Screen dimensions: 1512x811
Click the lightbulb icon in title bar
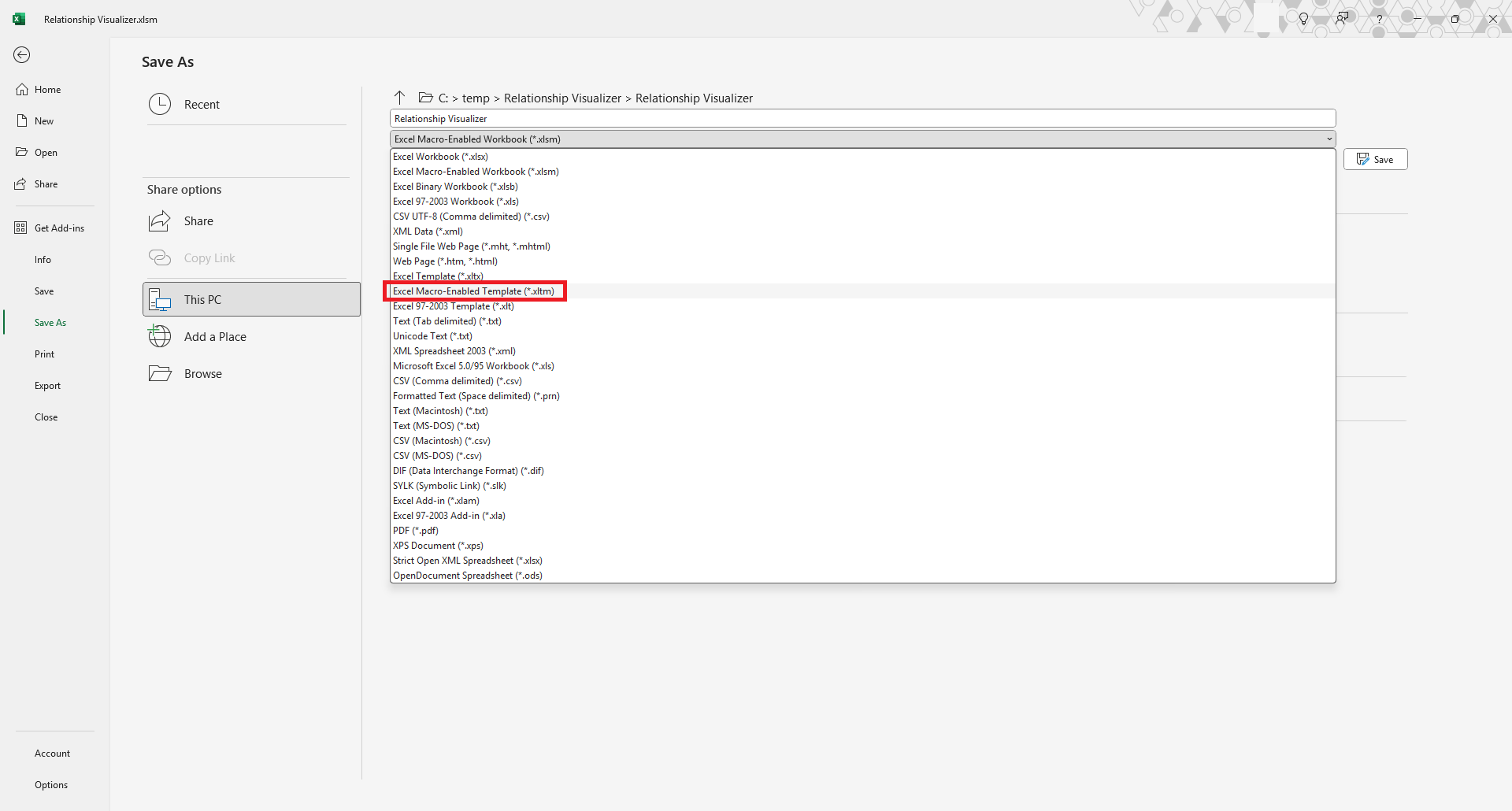(x=1303, y=19)
